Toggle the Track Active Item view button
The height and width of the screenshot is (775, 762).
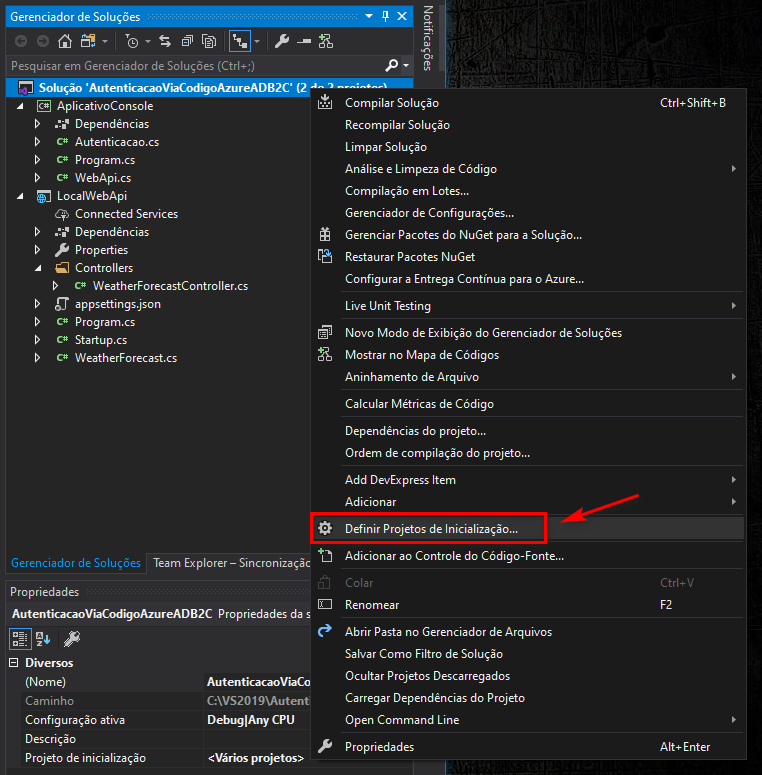[x=239, y=41]
